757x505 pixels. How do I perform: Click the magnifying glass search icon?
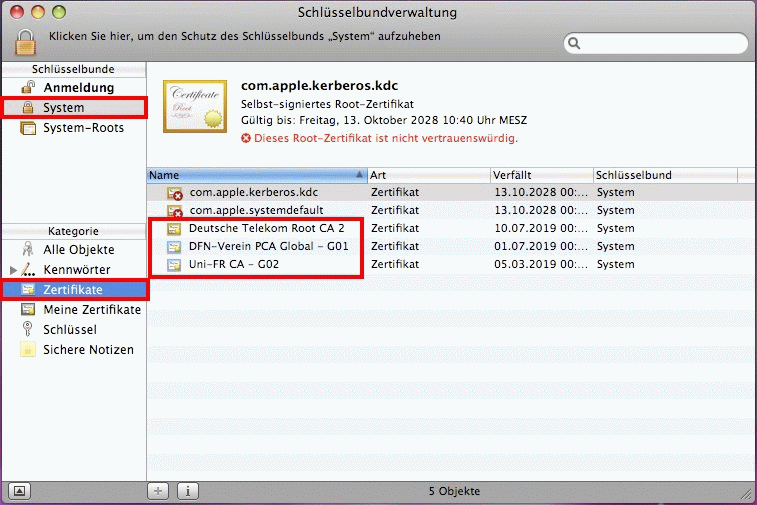574,43
